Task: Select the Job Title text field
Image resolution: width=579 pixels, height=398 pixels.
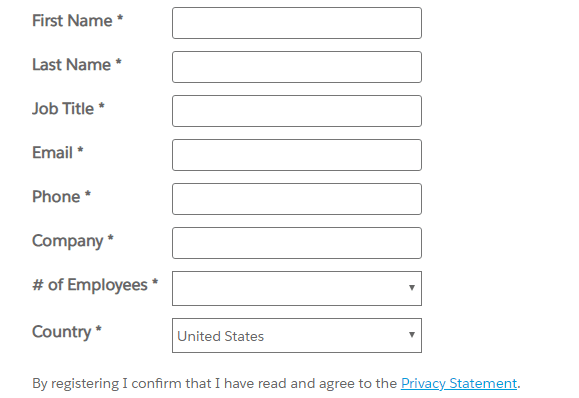Action: (x=297, y=111)
